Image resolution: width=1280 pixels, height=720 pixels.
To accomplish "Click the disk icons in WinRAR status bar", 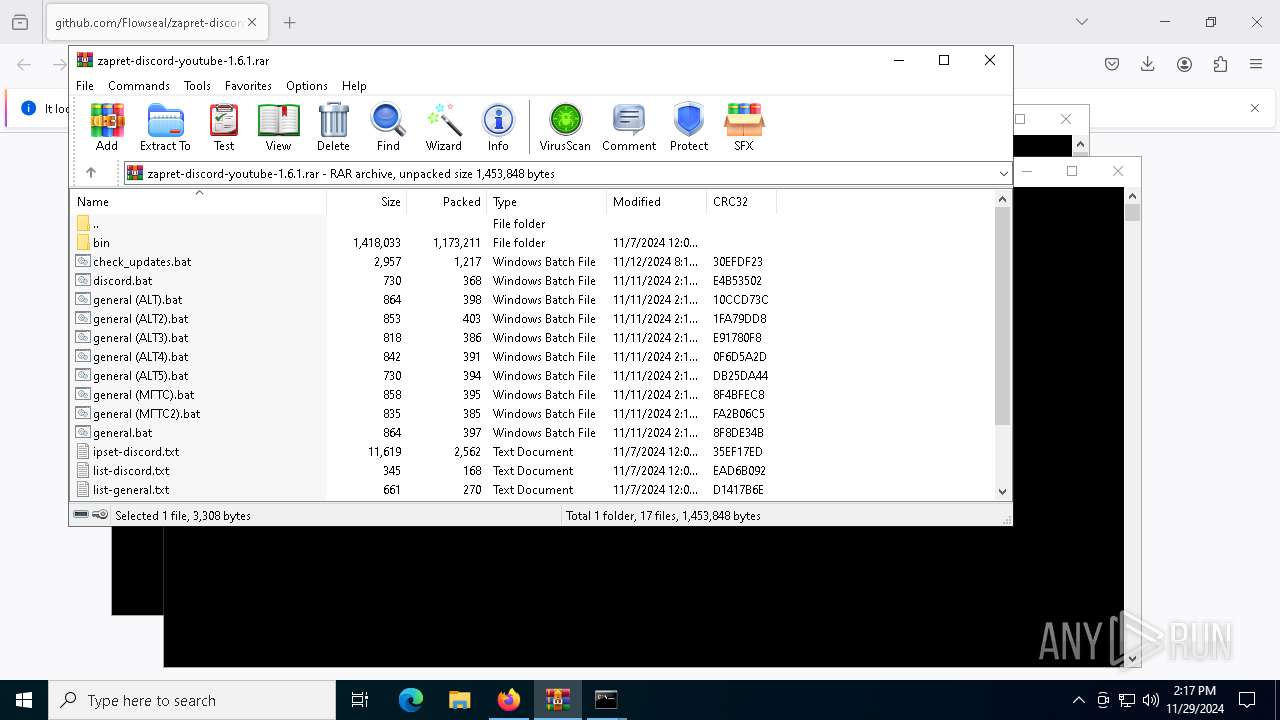I will tap(91, 515).
